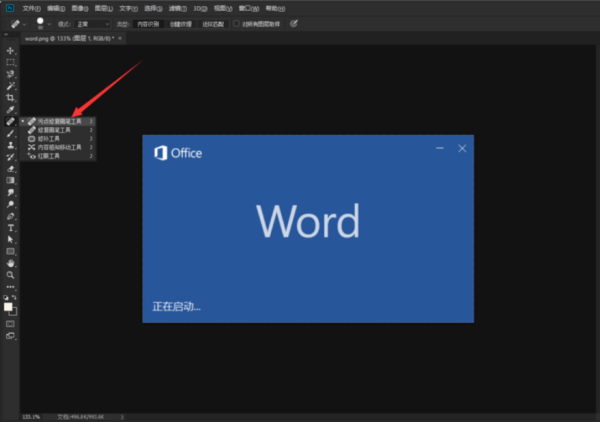Open the Image menu (图像)
The height and width of the screenshot is (422, 600).
80,8
